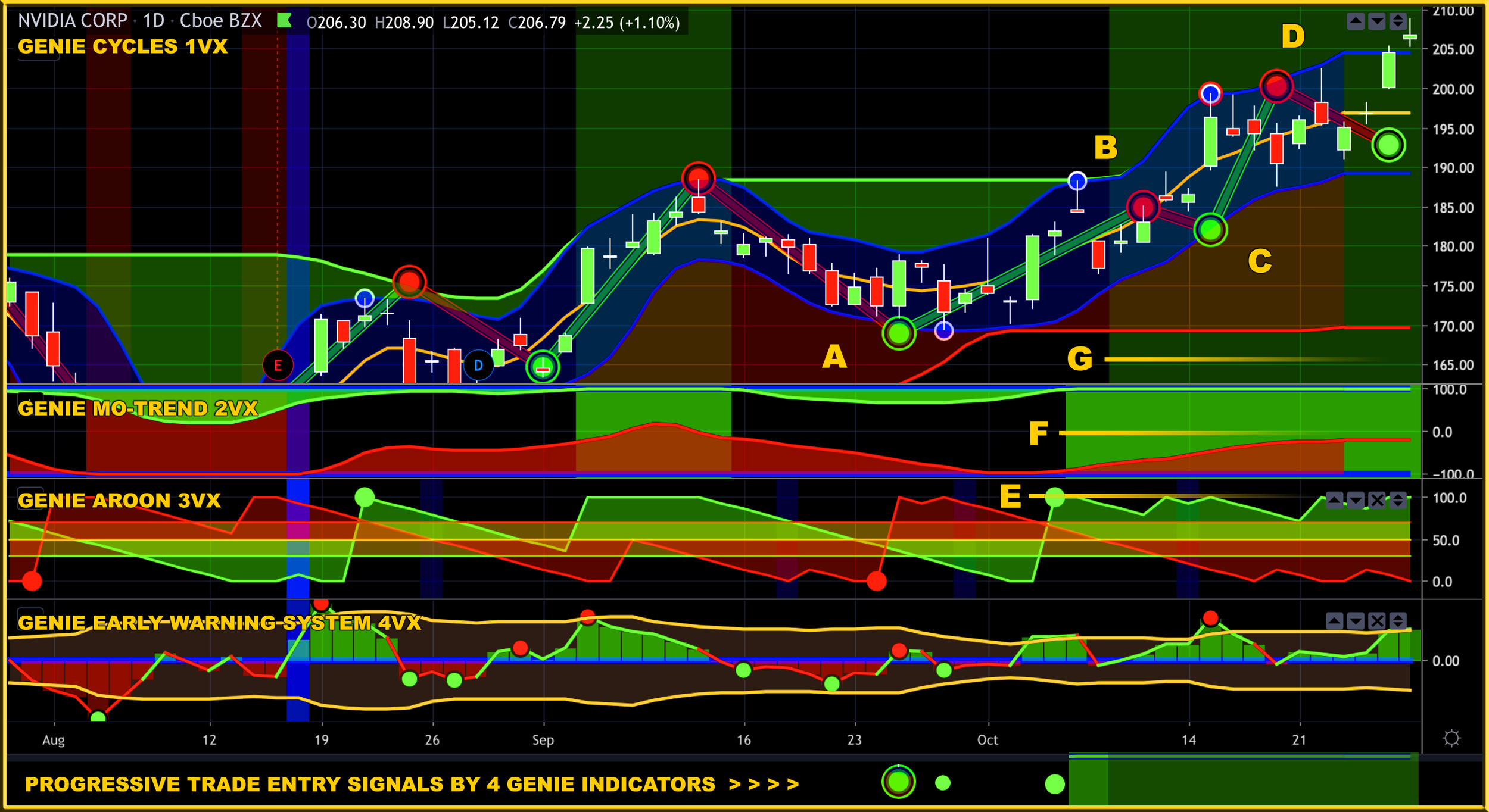The image size is (1489, 812).
Task: Maximize the main price chart pane
Action: coord(1398,21)
